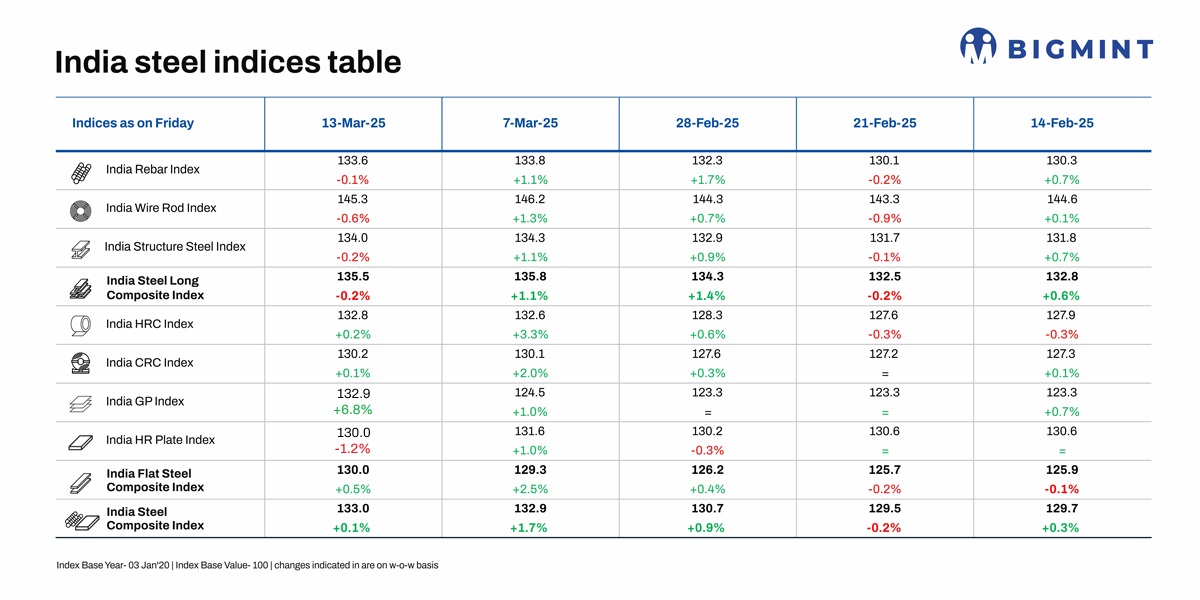Click the Index Base Year footnote
This screenshot has height=600, width=1200.
[248, 566]
